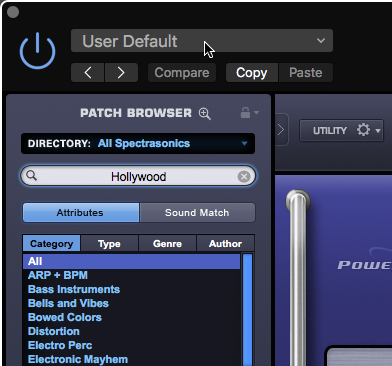Go to the previous preset arrow

tap(88, 72)
